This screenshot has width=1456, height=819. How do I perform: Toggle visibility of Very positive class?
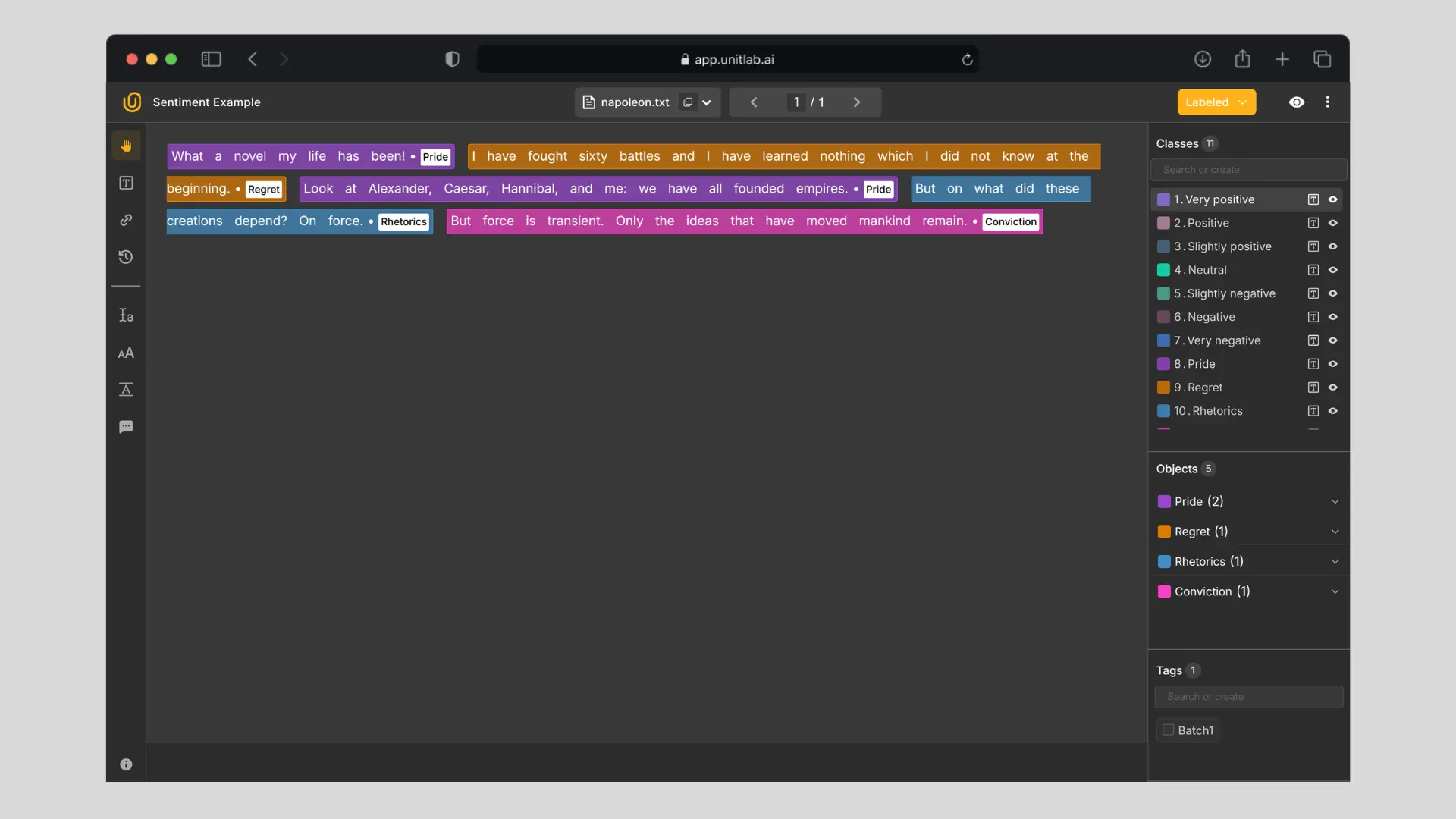pyautogui.click(x=1332, y=199)
